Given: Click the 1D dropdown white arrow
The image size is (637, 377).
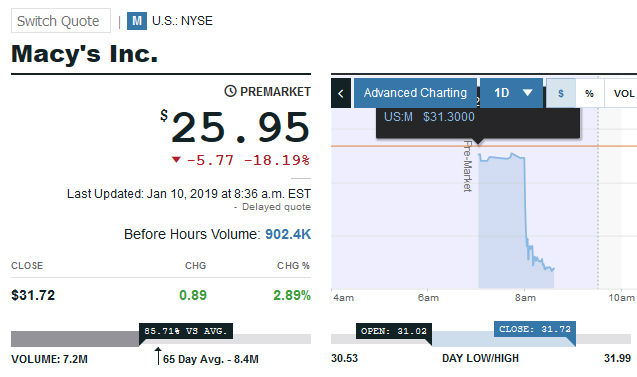Looking at the screenshot, I should (x=528, y=93).
